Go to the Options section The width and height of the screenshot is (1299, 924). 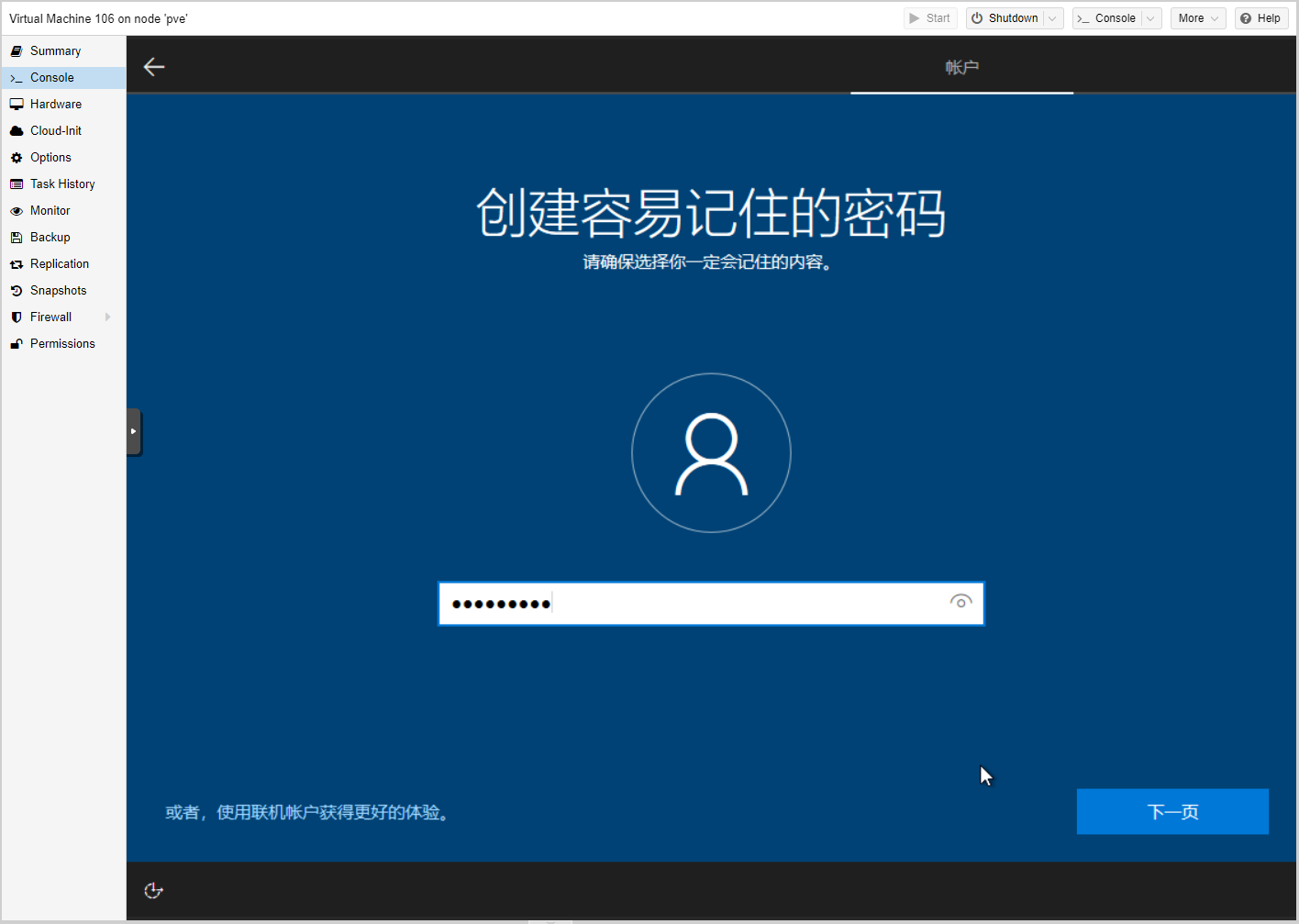(50, 158)
